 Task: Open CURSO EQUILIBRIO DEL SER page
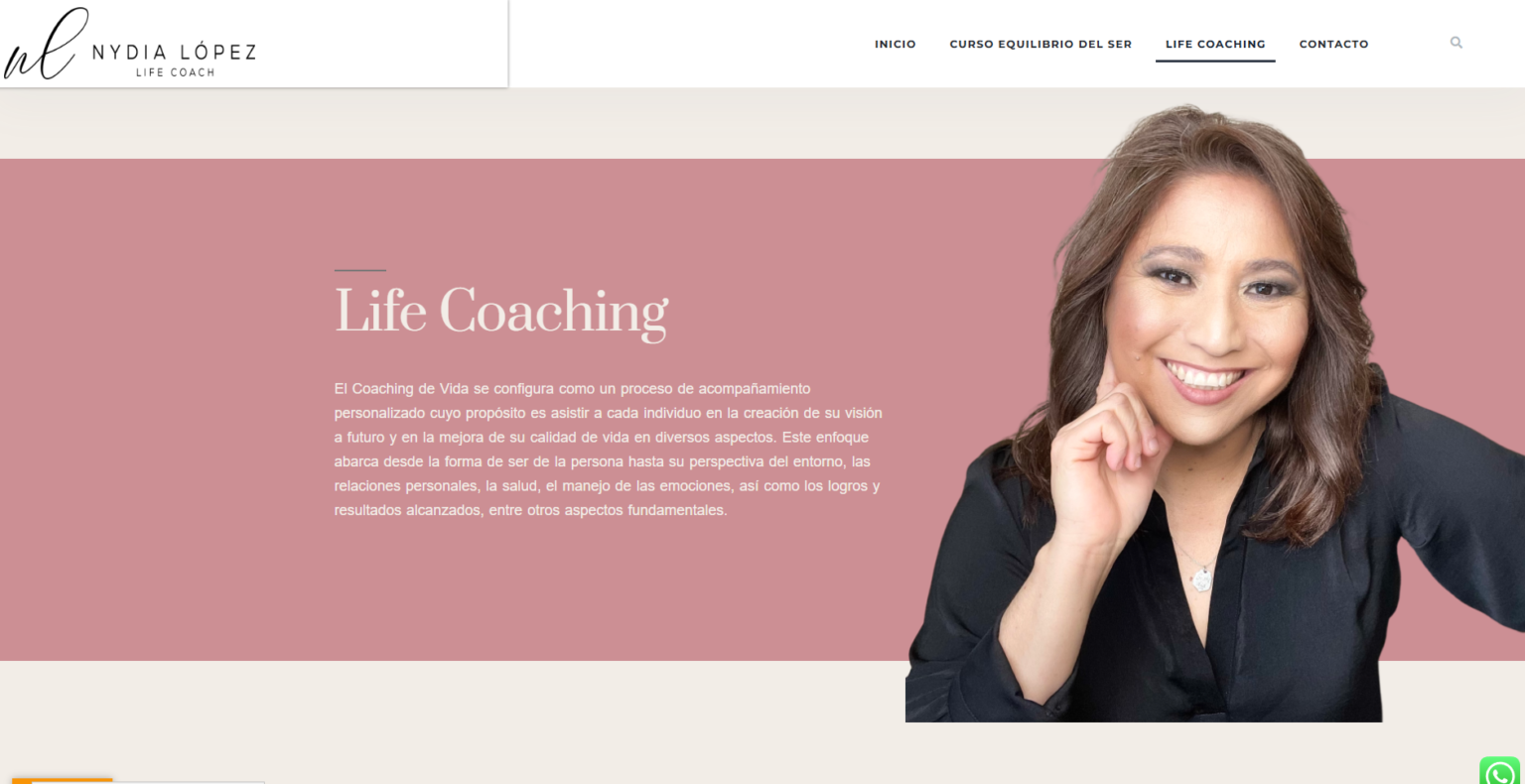pos(1040,44)
